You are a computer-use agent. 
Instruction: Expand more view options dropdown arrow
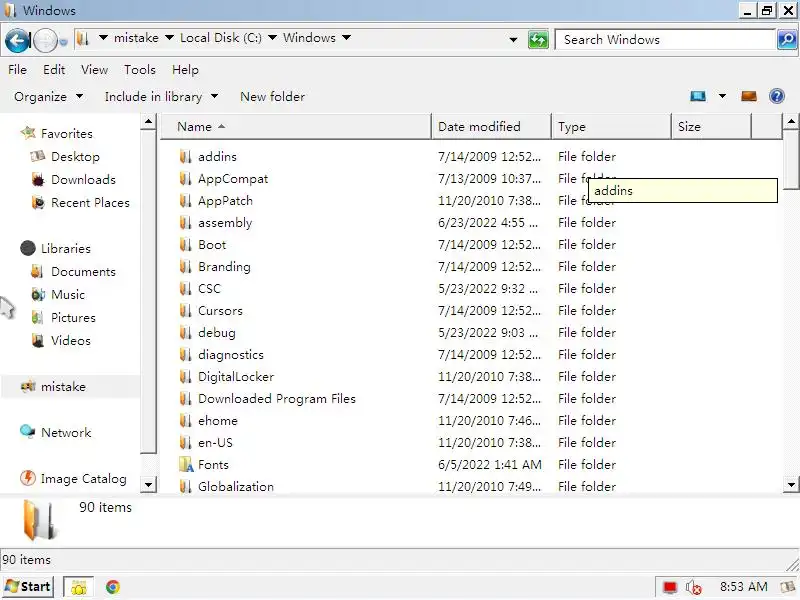point(722,96)
